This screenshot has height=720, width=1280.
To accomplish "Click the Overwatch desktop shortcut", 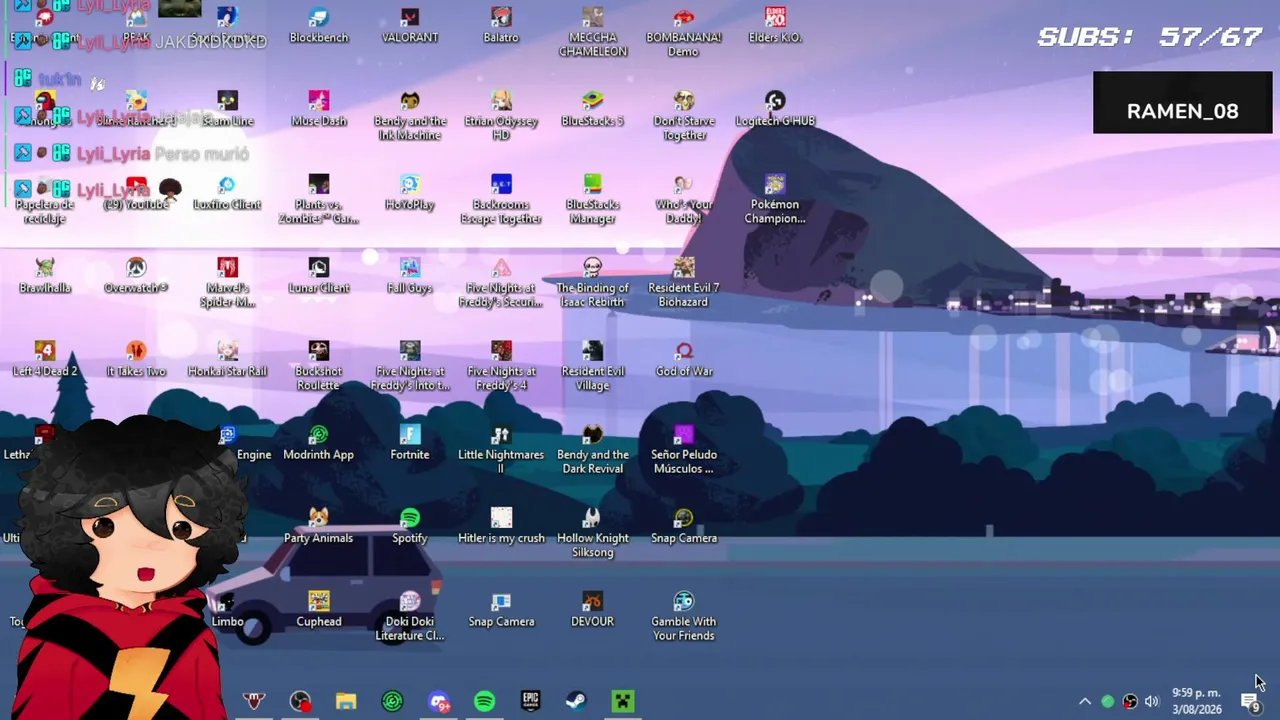I will [x=136, y=276].
